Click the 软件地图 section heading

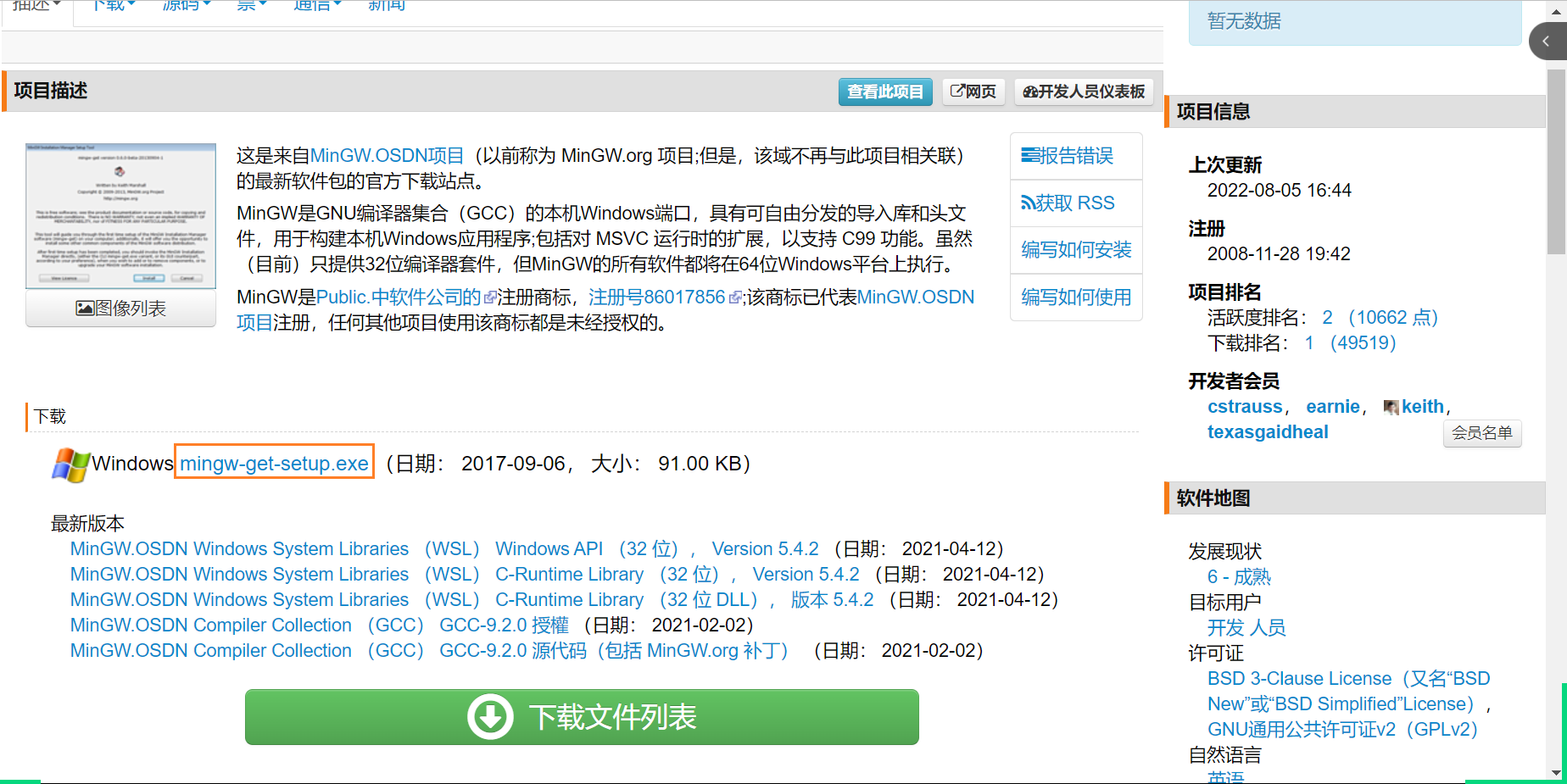(x=1213, y=498)
